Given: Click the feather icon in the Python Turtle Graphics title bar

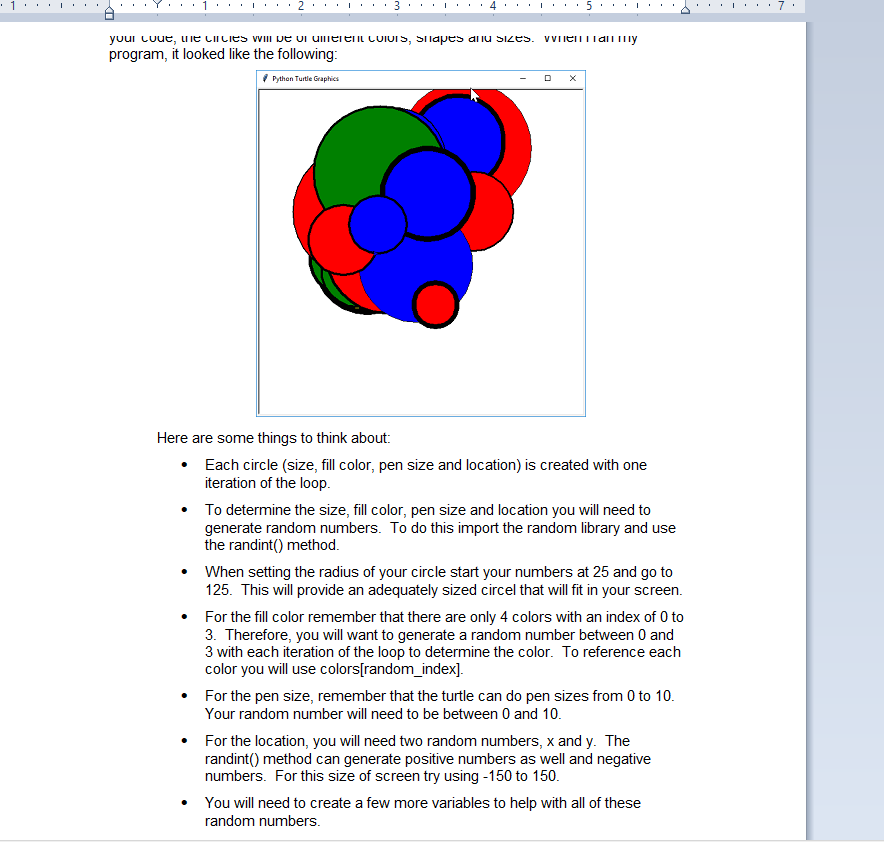Looking at the screenshot, I should coord(266,78).
